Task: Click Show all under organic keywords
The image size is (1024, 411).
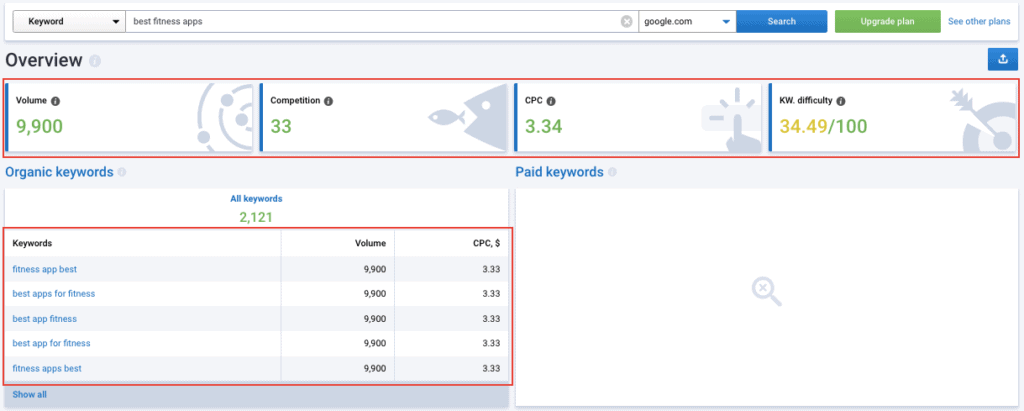Action: point(29,395)
